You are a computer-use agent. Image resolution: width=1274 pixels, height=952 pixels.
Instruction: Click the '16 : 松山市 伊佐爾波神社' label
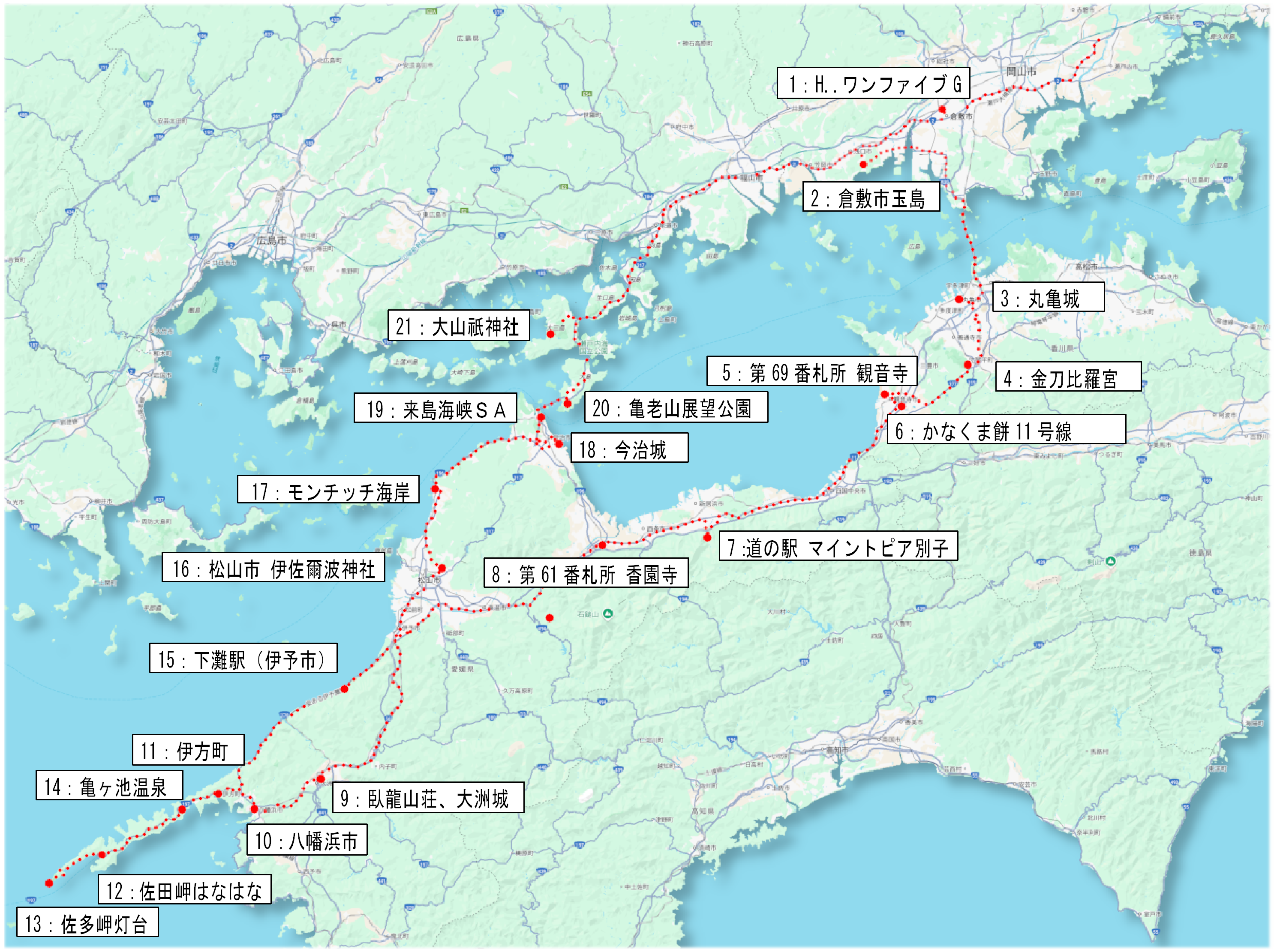273,568
